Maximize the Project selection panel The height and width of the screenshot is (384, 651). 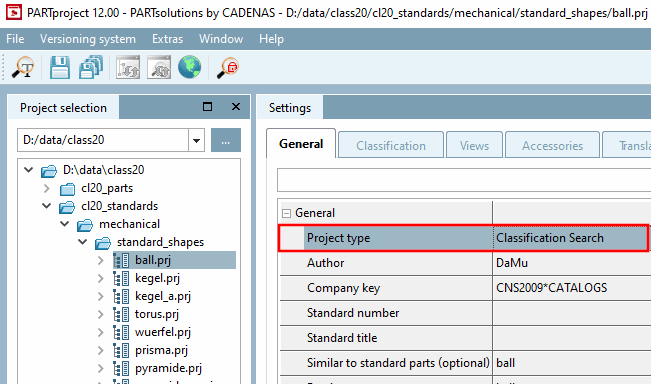click(208, 107)
